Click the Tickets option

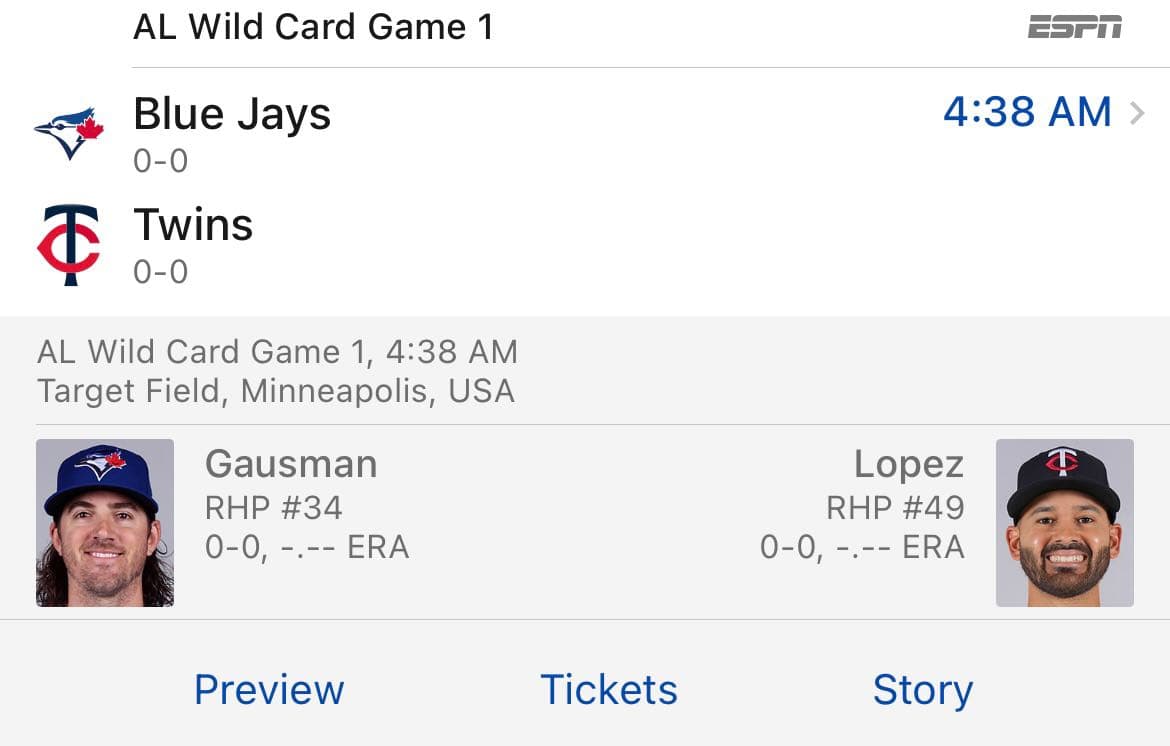607,689
